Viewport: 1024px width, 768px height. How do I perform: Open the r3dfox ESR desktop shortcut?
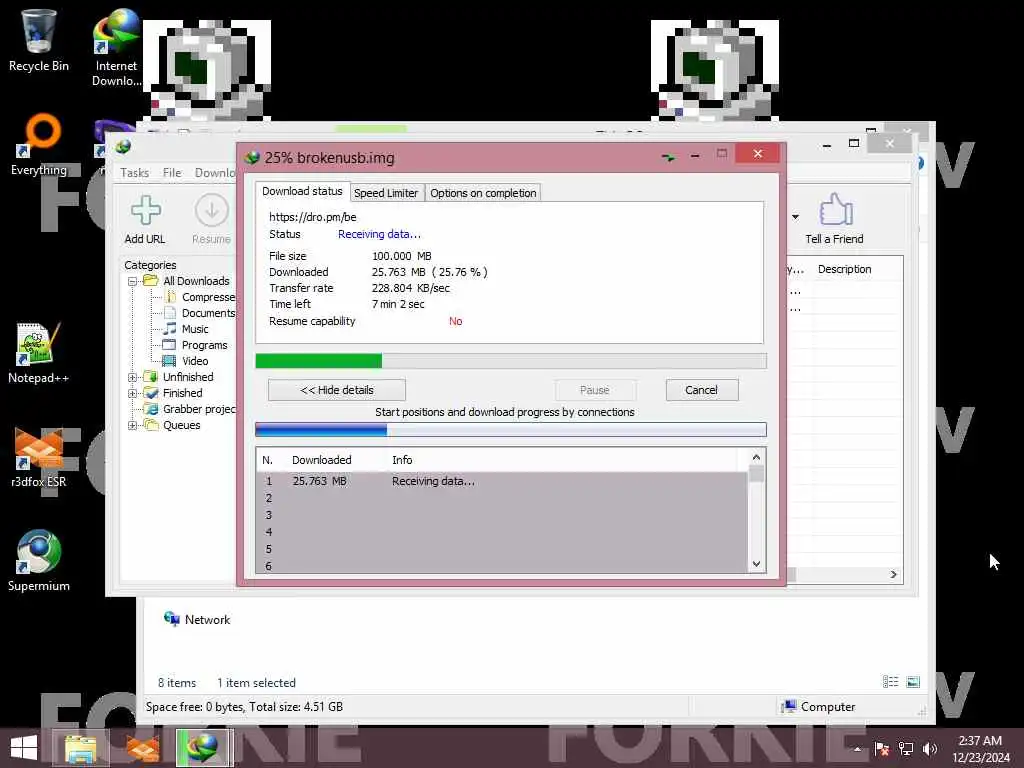tap(39, 457)
